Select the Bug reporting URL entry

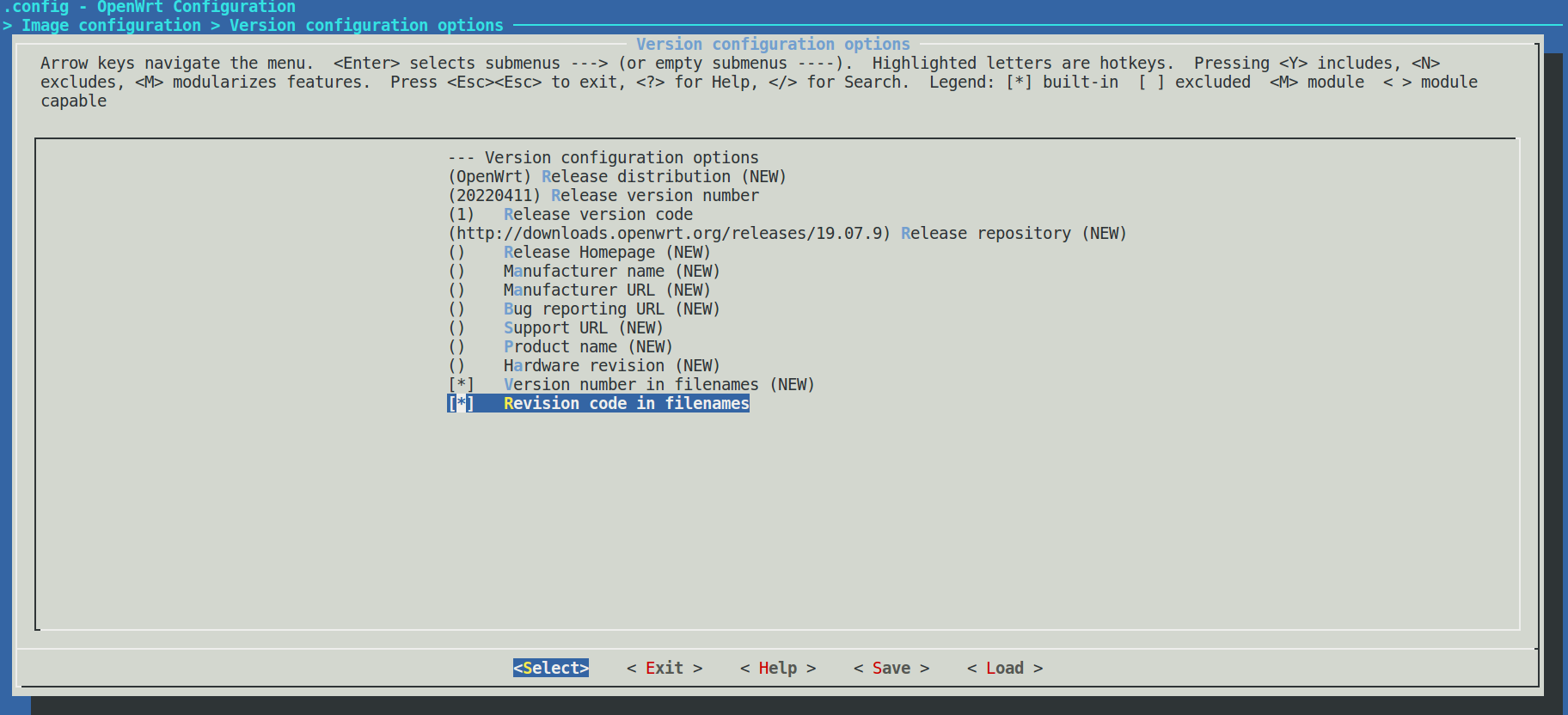click(x=585, y=309)
